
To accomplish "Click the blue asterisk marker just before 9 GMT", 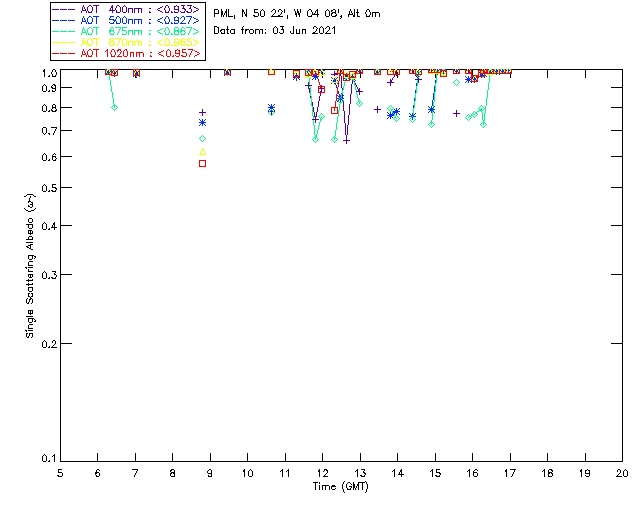I will tap(202, 123).
